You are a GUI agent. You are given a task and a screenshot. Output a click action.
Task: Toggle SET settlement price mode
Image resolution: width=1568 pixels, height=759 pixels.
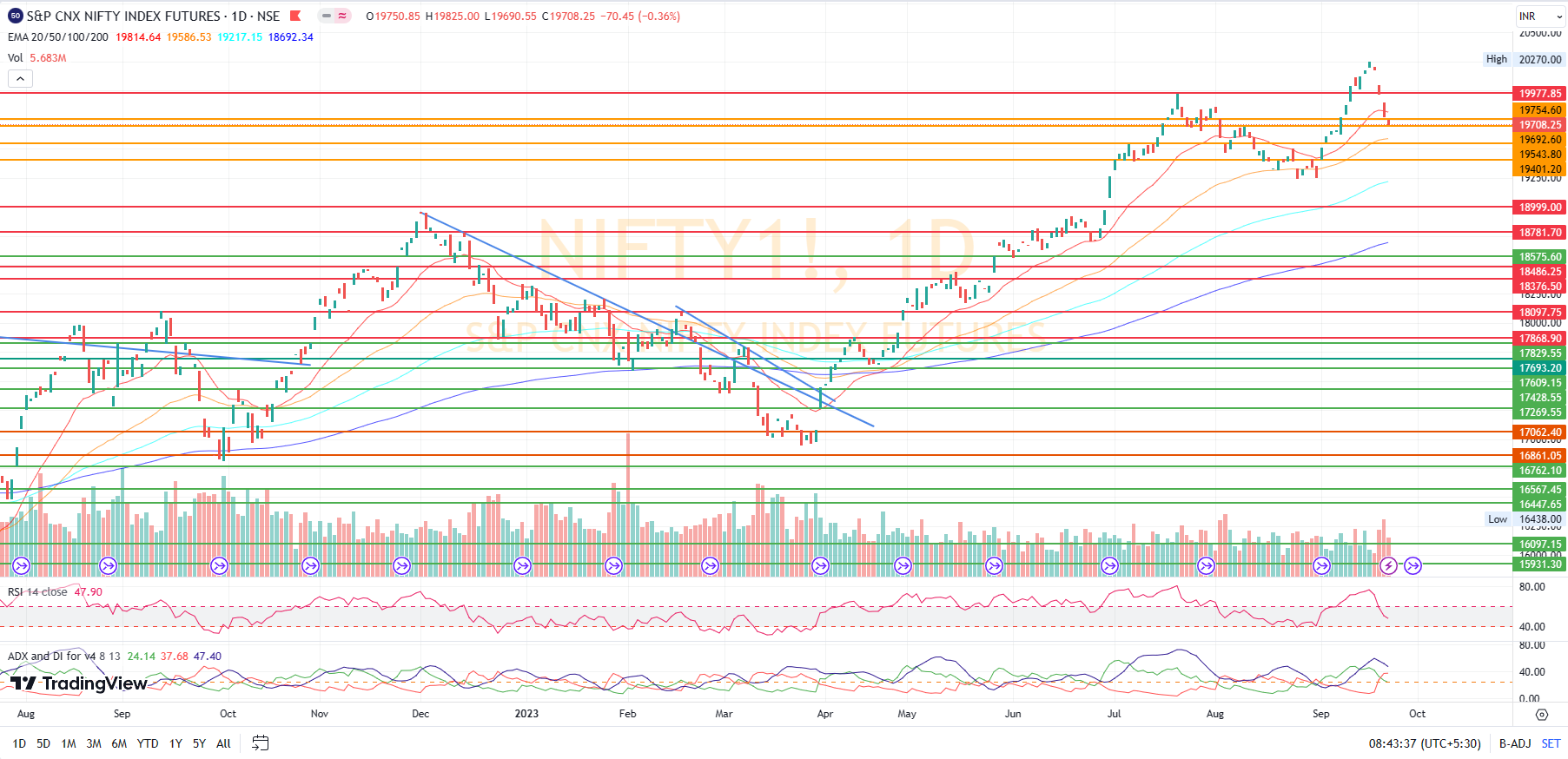coord(1551,743)
